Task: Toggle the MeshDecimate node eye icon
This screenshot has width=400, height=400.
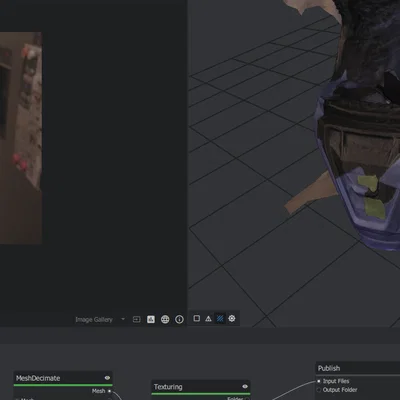Action: [x=107, y=378]
